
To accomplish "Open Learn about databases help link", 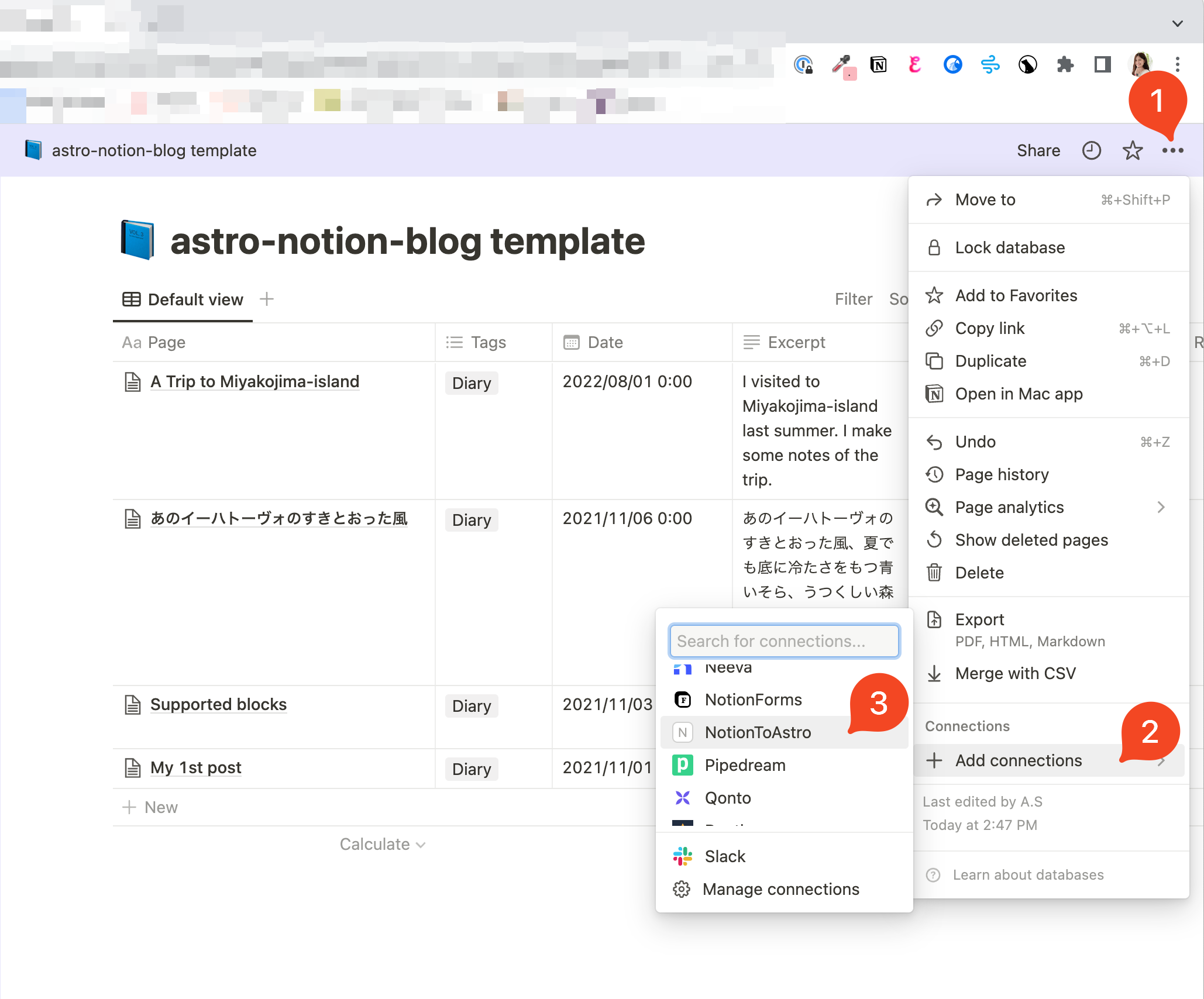I will [1028, 874].
